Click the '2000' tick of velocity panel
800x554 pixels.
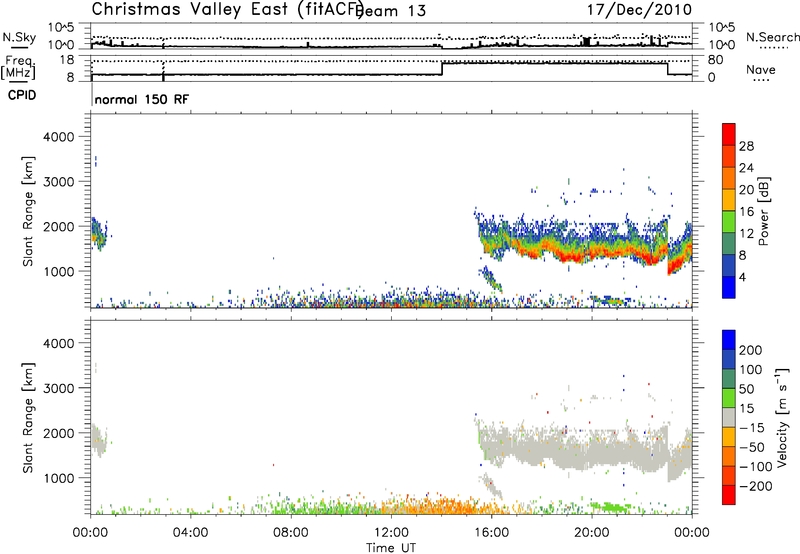coord(58,433)
